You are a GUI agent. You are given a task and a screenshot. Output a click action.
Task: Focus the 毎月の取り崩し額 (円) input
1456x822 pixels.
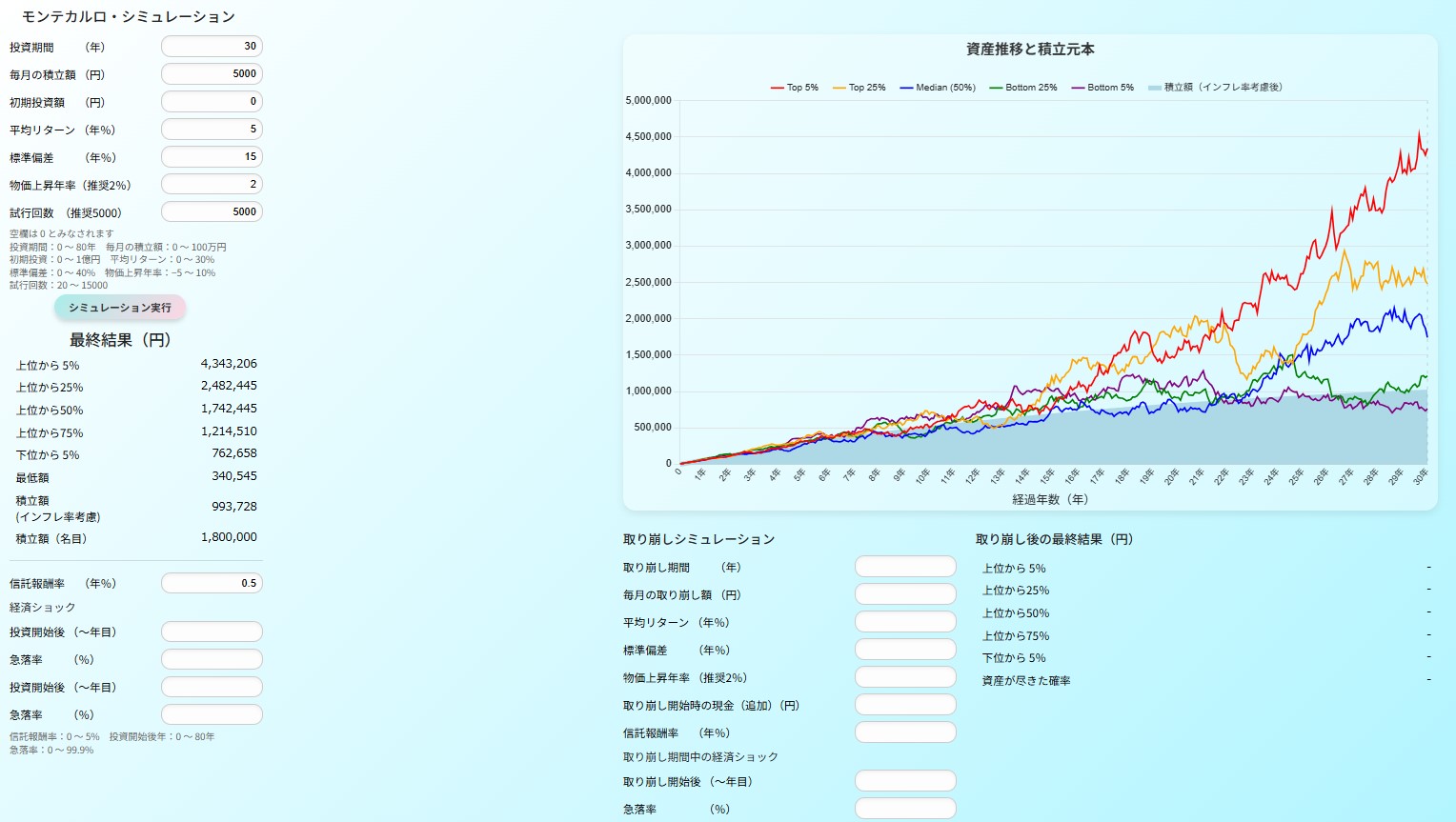(905, 594)
